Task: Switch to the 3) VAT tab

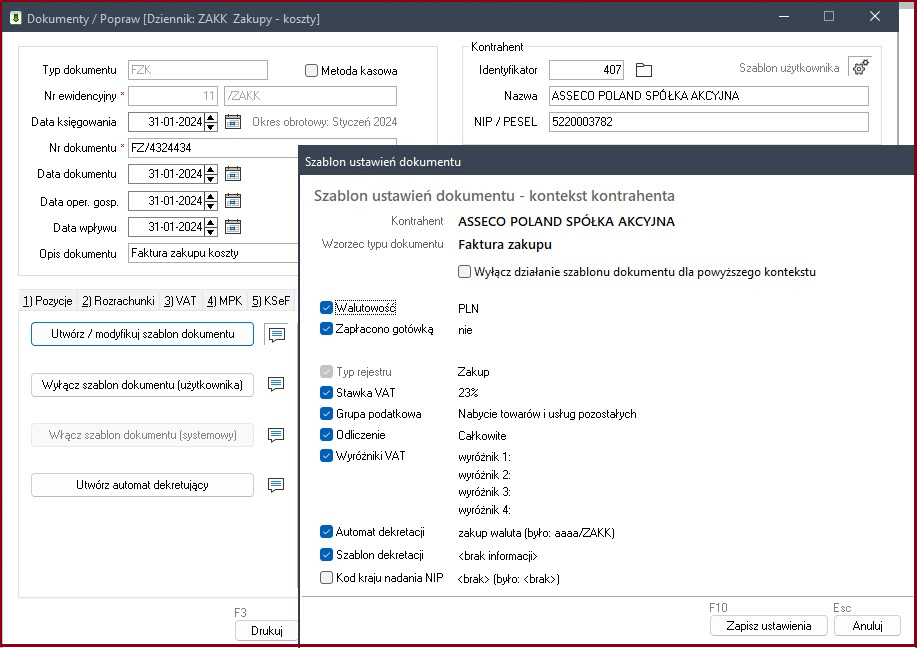Action: [x=181, y=300]
